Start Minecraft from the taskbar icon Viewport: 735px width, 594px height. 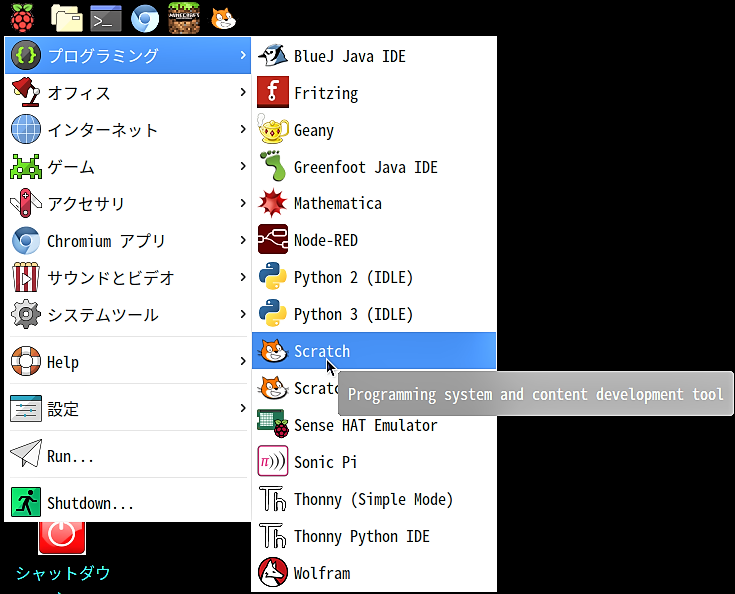pos(184,17)
